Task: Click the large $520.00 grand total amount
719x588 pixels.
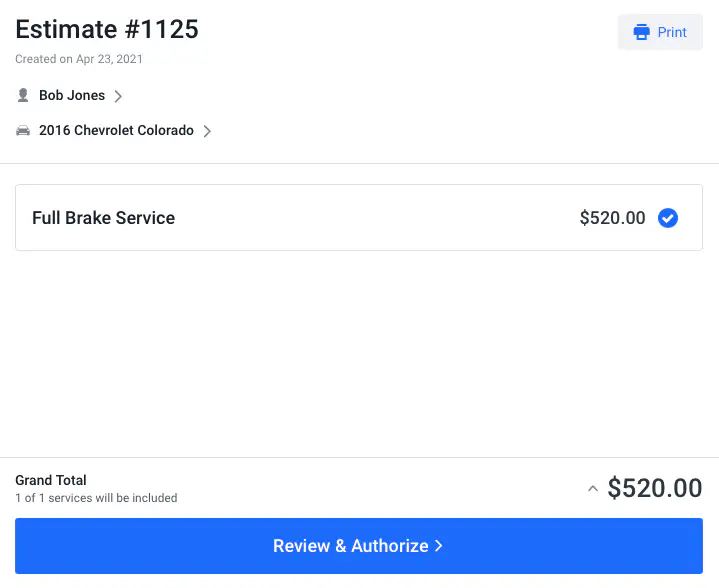Action: click(655, 488)
